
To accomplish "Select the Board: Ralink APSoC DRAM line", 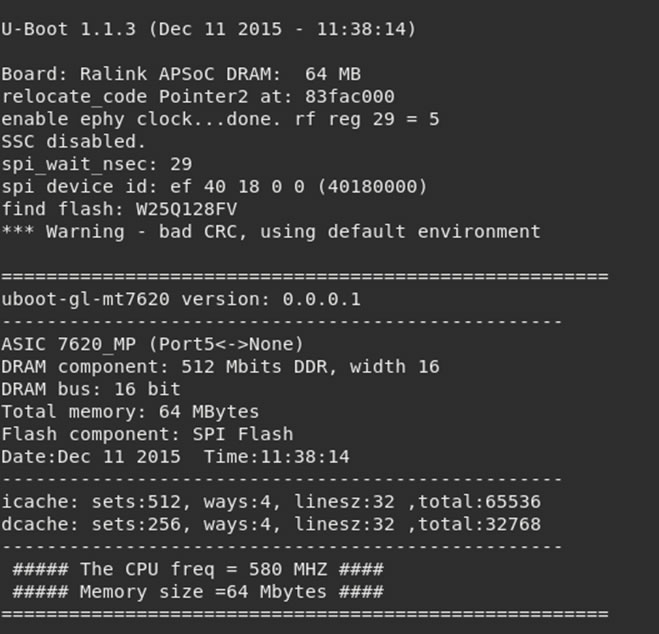I will pos(181,74).
